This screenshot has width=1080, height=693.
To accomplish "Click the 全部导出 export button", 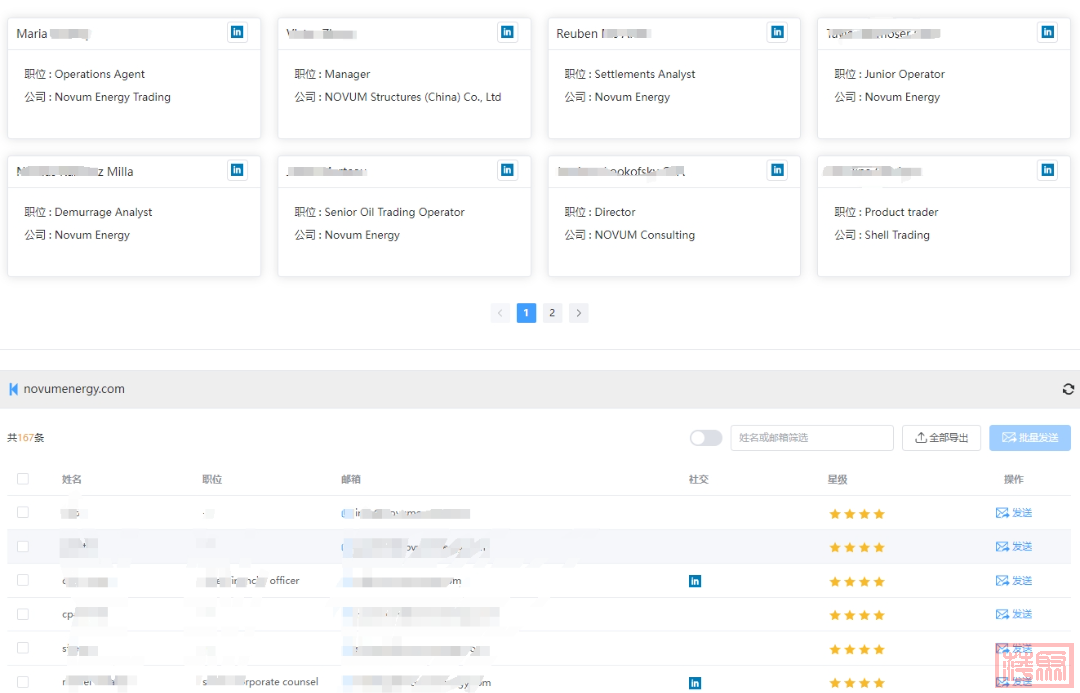I will [942, 438].
